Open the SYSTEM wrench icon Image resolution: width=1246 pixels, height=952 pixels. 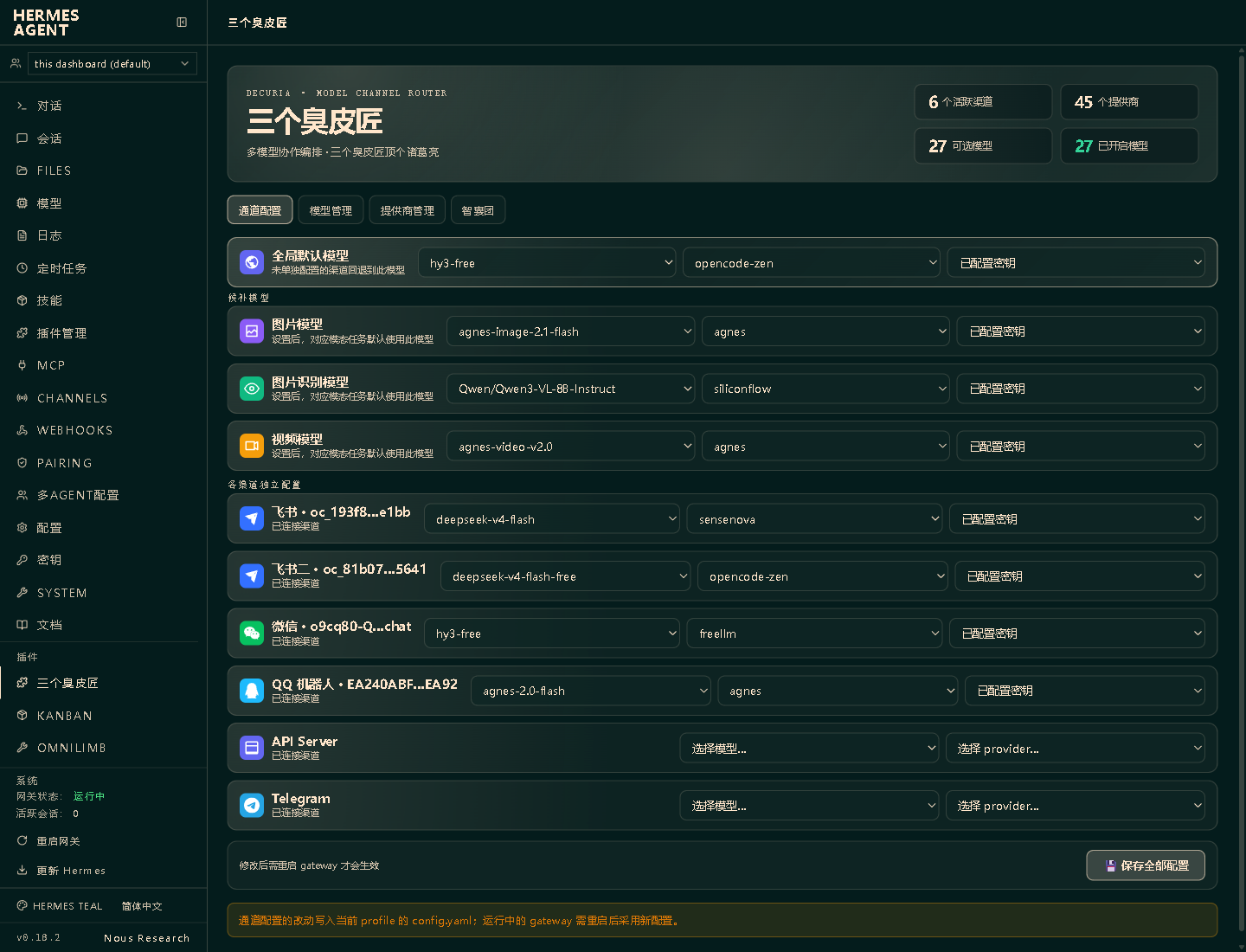point(22,593)
